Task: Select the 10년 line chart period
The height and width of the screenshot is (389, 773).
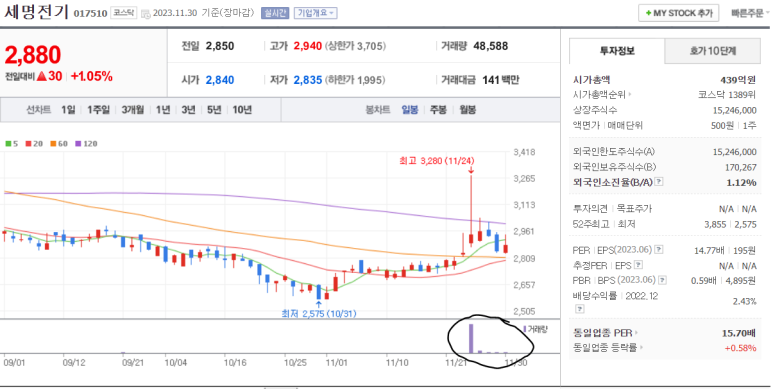Action: 242,109
